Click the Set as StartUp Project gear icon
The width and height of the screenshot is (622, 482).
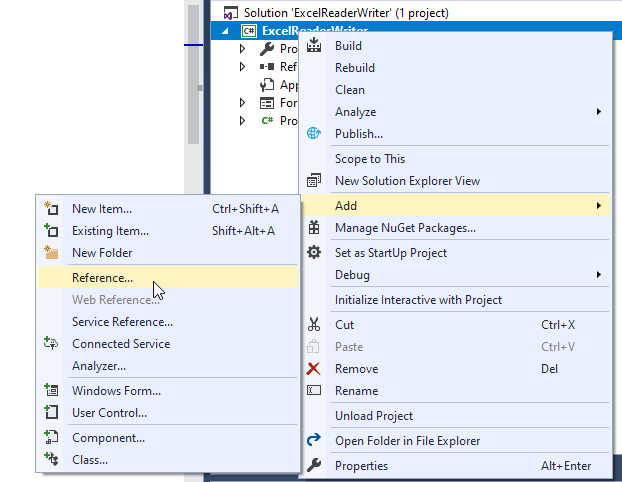pos(314,252)
